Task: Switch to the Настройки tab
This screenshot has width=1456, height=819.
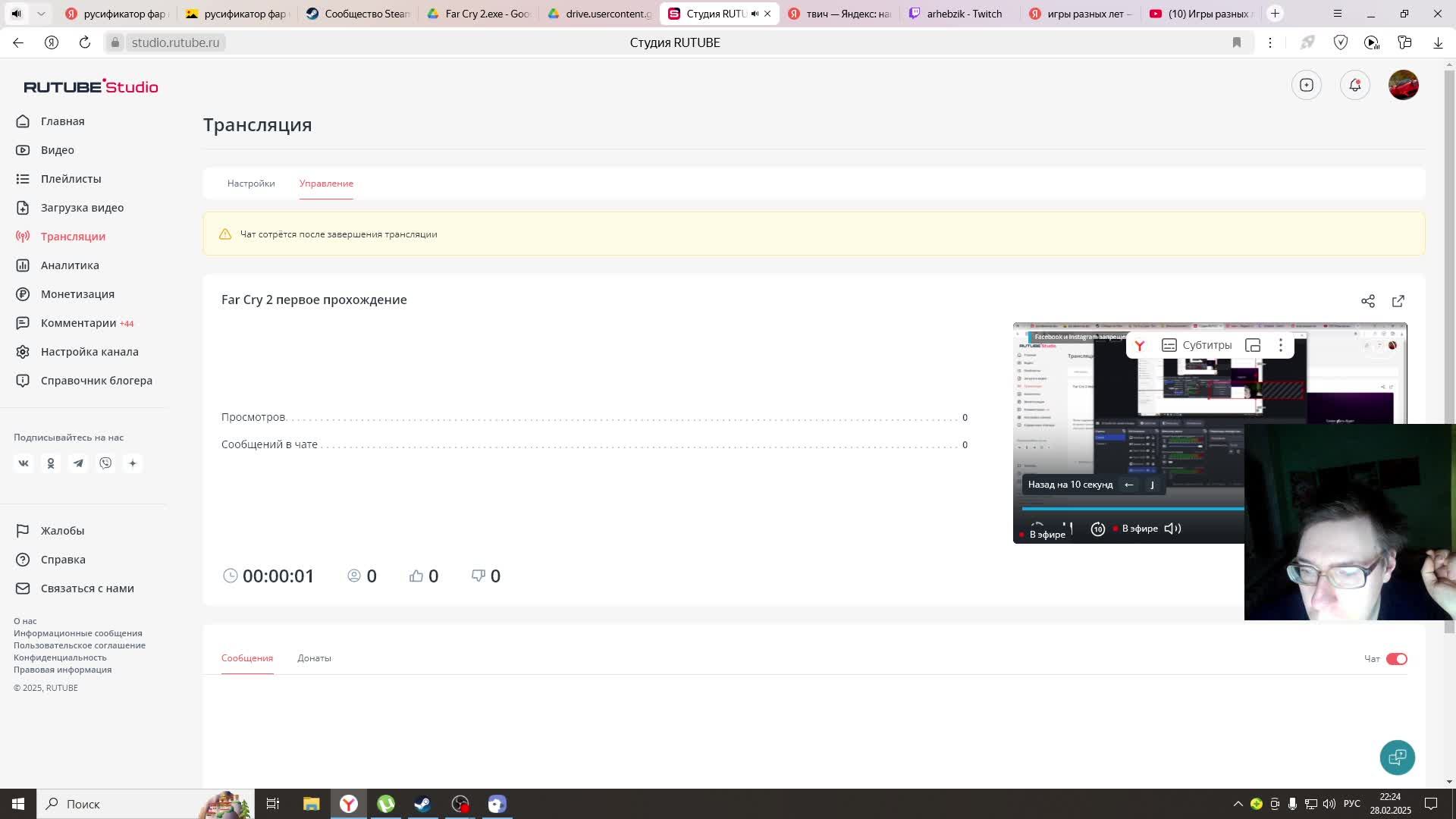Action: pyautogui.click(x=251, y=184)
